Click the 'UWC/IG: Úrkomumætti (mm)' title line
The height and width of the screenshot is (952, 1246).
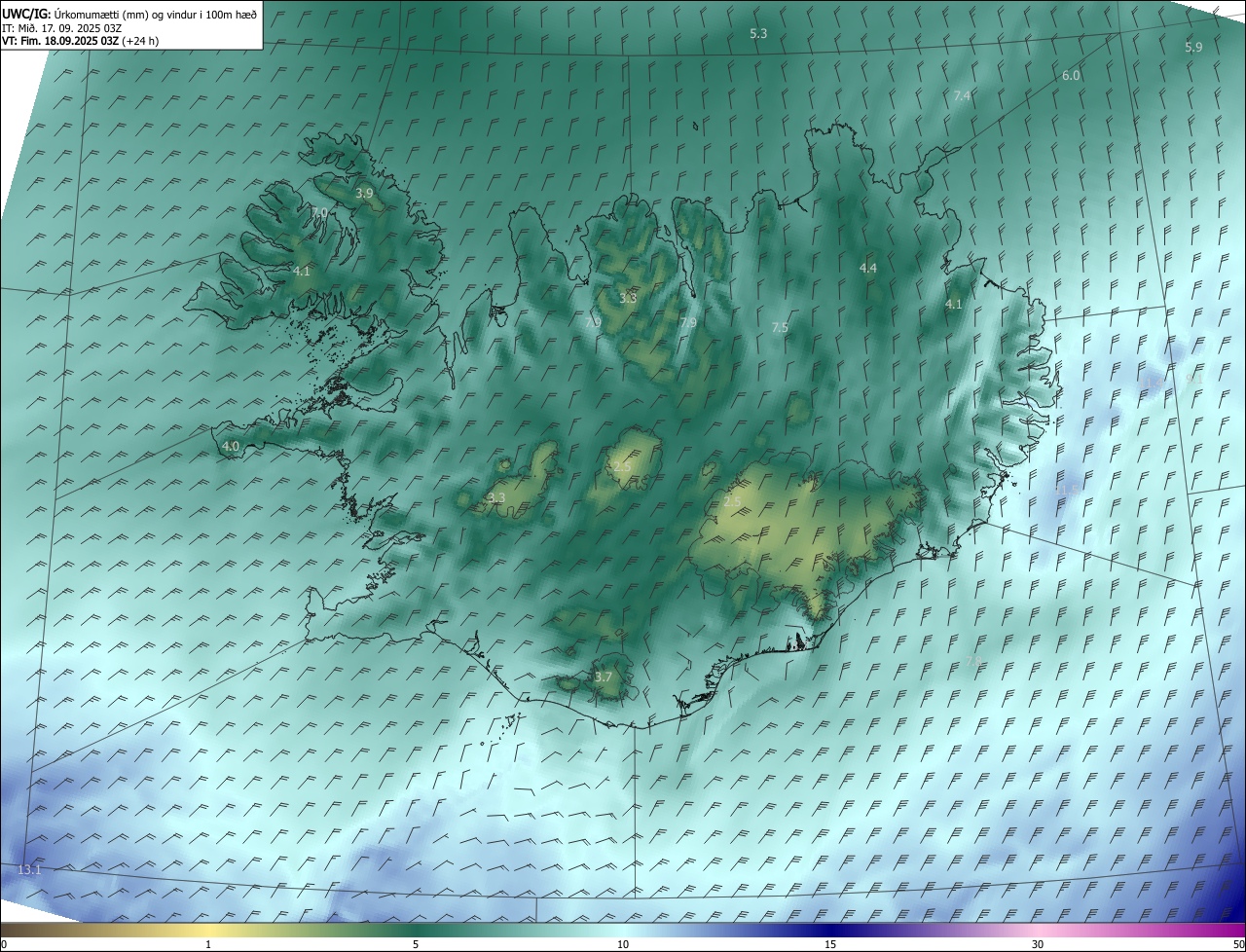(129, 15)
